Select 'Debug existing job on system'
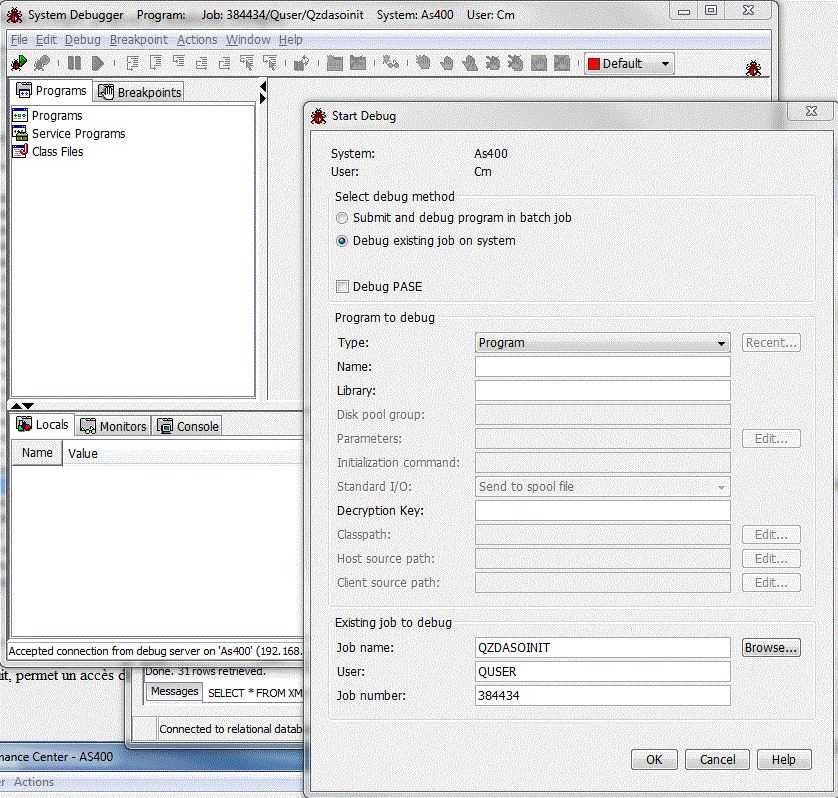838x798 pixels. click(342, 240)
